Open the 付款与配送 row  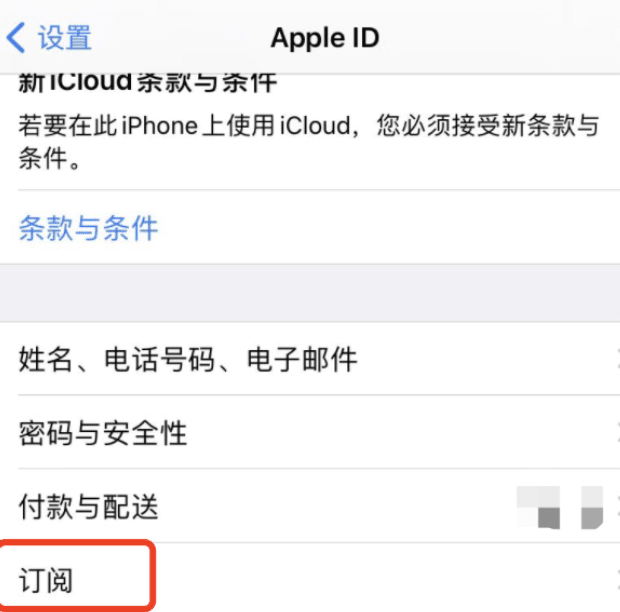coord(310,506)
